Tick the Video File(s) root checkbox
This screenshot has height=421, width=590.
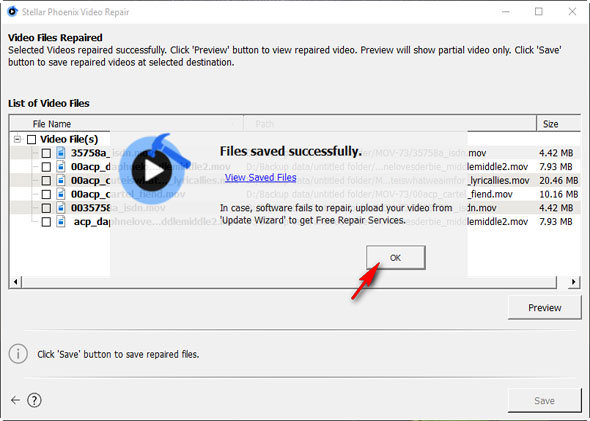32,140
